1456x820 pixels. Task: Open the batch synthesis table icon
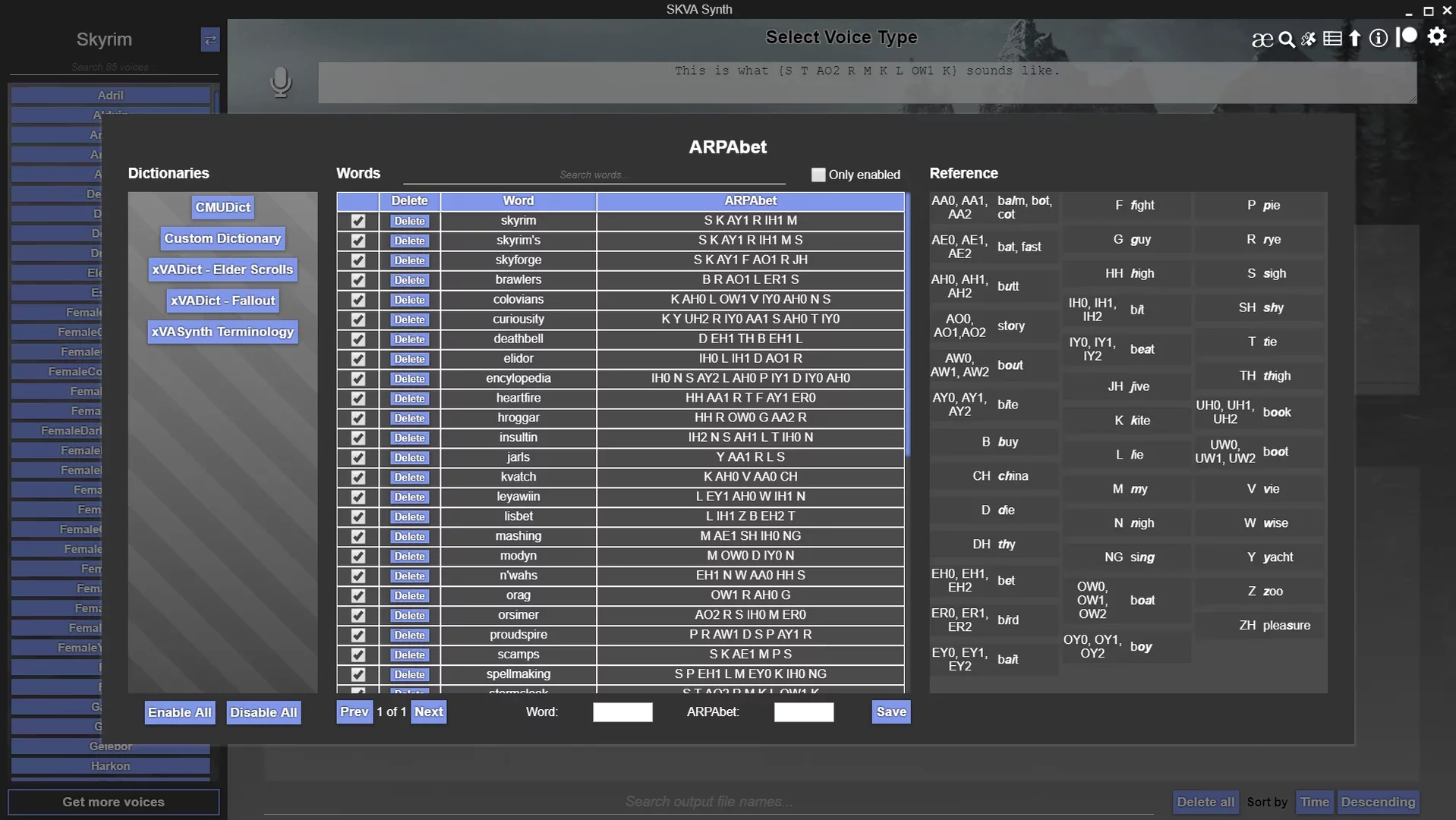click(1332, 39)
